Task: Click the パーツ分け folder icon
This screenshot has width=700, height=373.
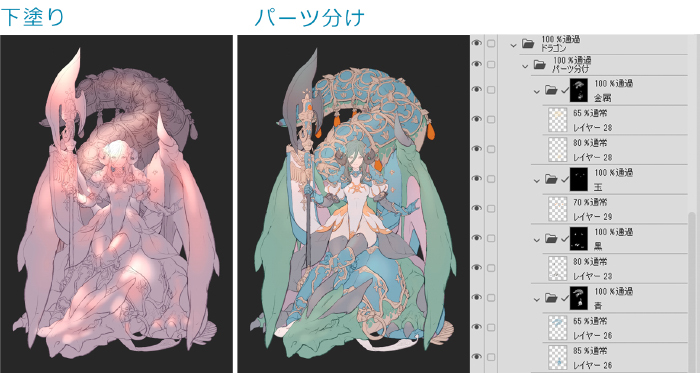Action: pyautogui.click(x=540, y=65)
